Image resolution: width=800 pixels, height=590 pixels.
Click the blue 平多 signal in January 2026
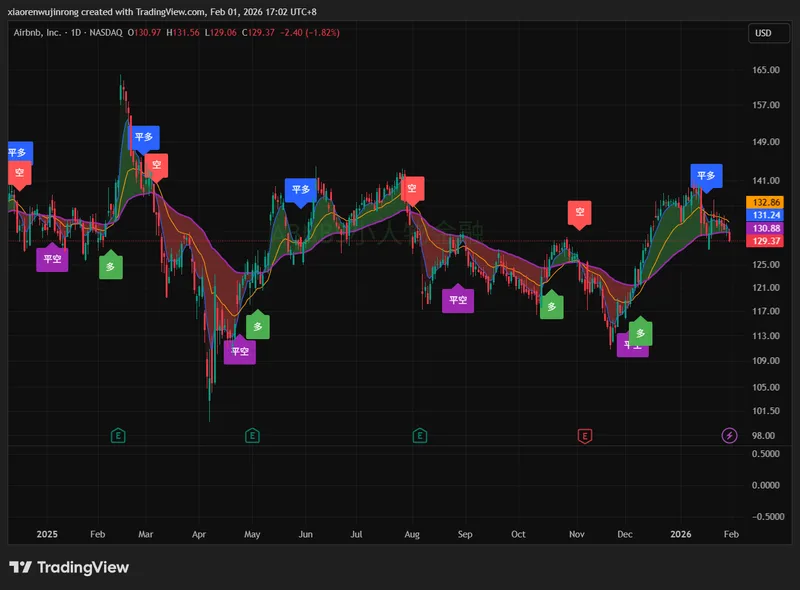click(706, 177)
